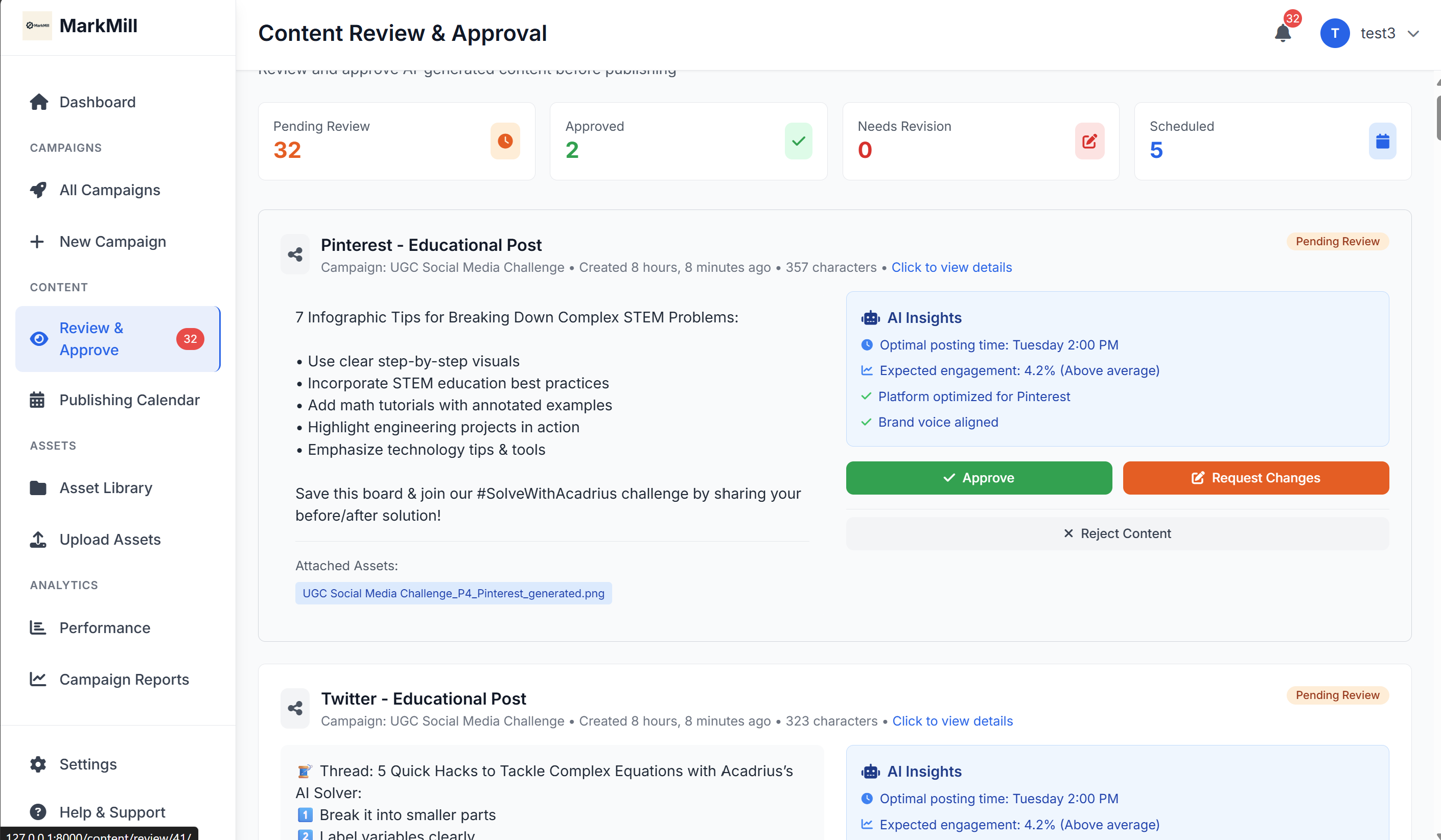The height and width of the screenshot is (840, 1441).
Task: Click to view Twitter post details
Action: [x=952, y=720]
